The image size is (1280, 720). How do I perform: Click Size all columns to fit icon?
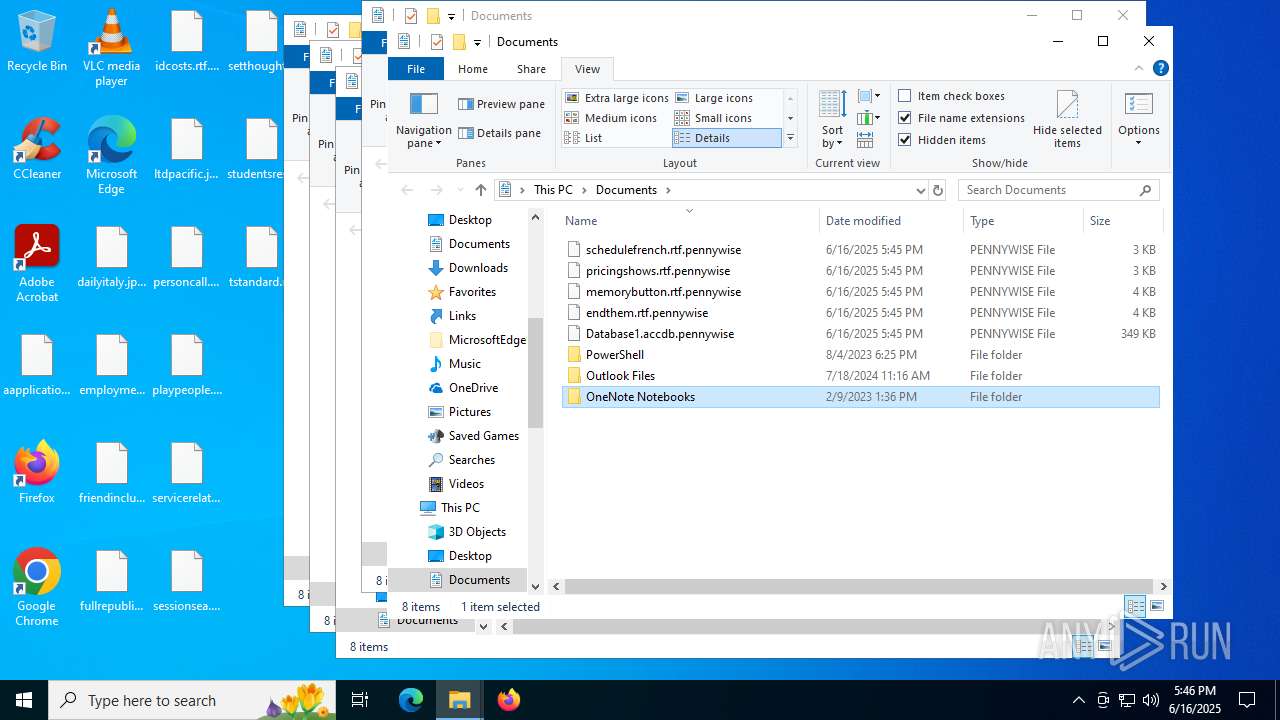coord(866,141)
